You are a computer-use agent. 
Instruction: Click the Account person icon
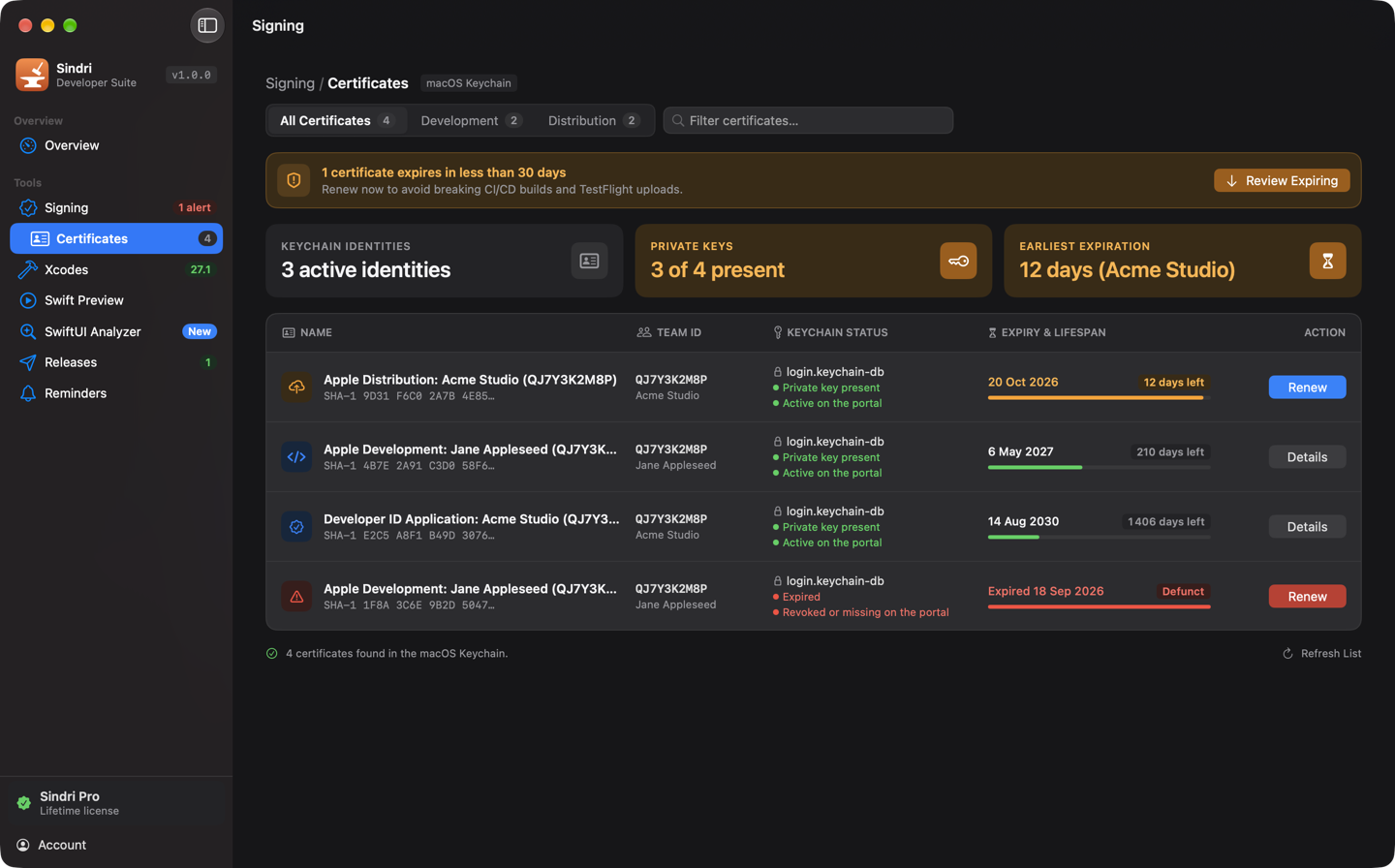coord(23,845)
